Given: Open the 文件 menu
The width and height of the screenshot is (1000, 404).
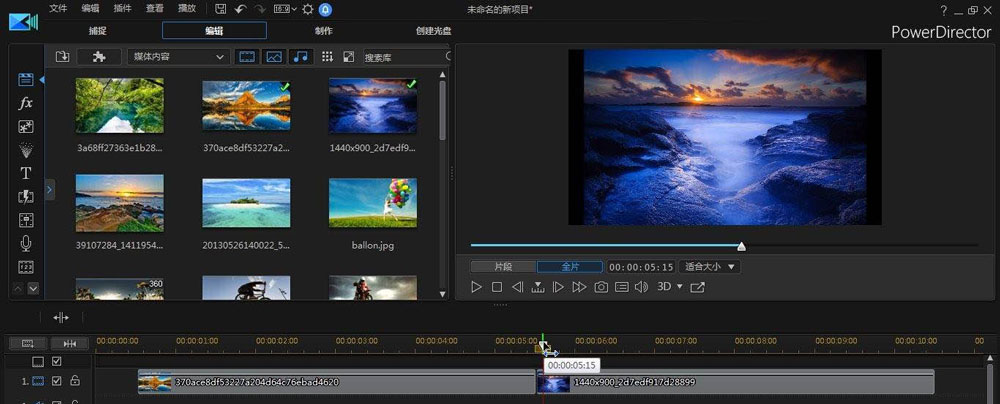Looking at the screenshot, I should 58,9.
